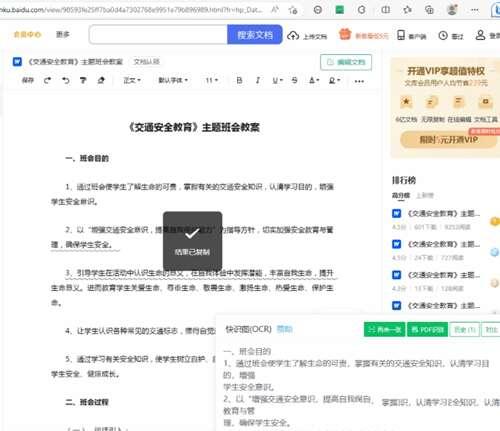Image resolution: width=500 pixels, height=431 pixels.
Task: Click the limited-time 开通VIP button
Action: point(449,140)
